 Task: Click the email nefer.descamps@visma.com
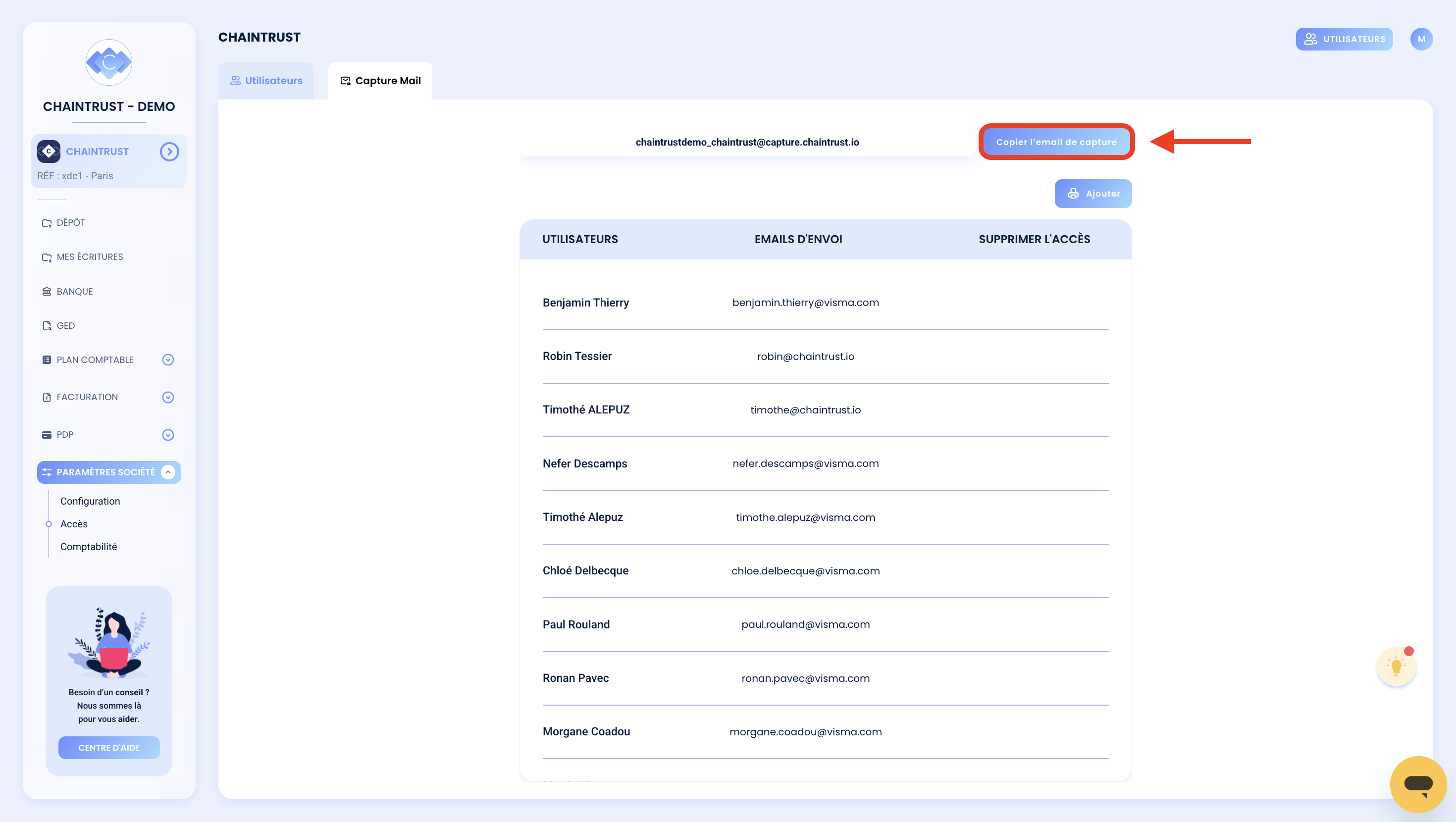pyautogui.click(x=805, y=463)
